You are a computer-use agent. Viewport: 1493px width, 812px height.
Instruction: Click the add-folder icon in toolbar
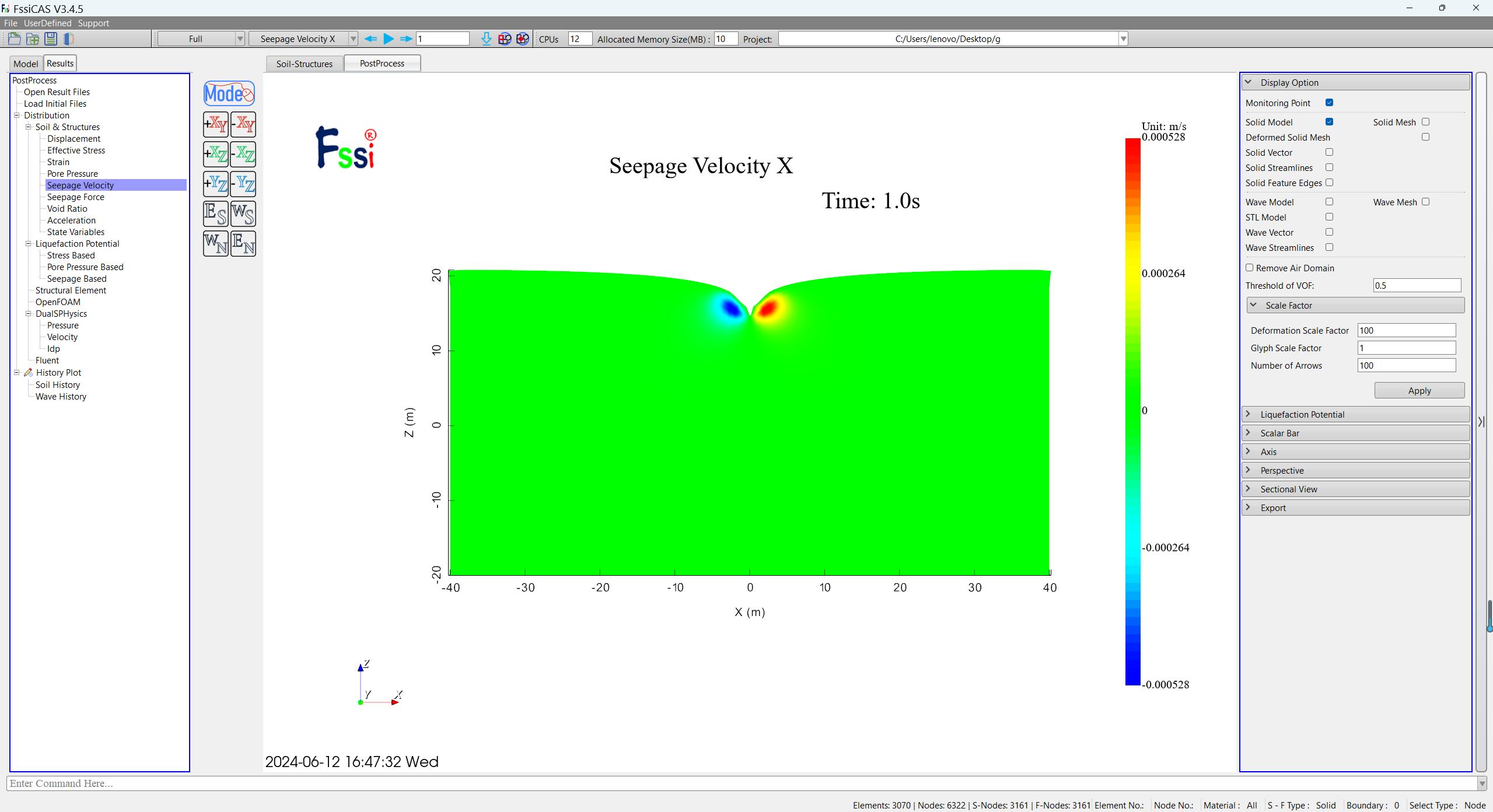(x=33, y=39)
